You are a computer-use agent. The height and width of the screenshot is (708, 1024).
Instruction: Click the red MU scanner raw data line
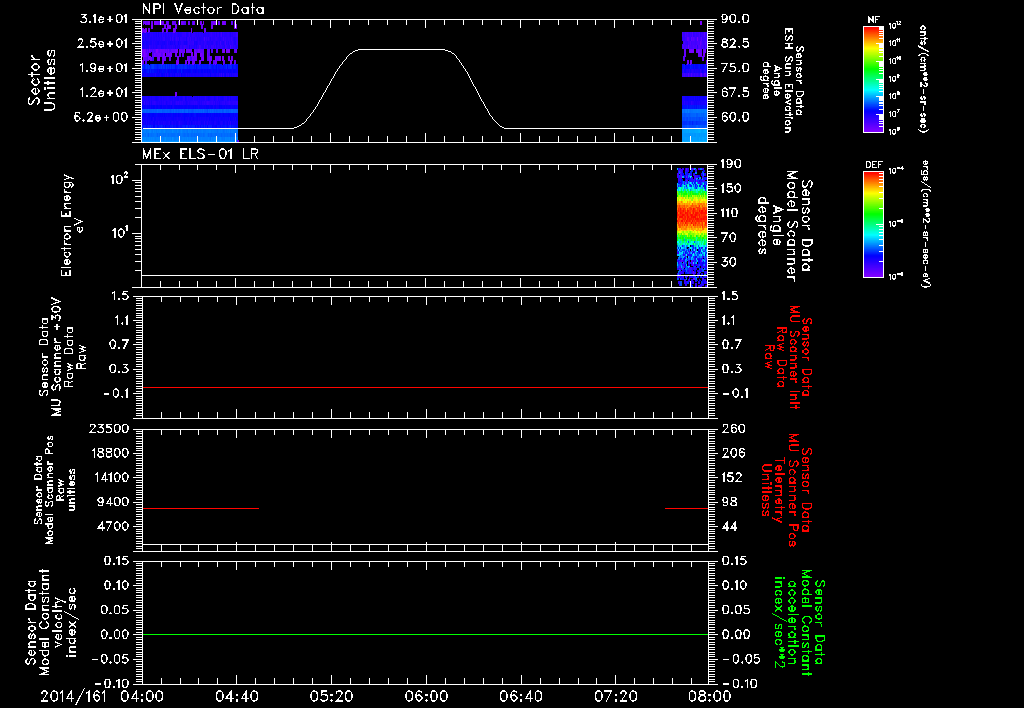tap(425, 387)
